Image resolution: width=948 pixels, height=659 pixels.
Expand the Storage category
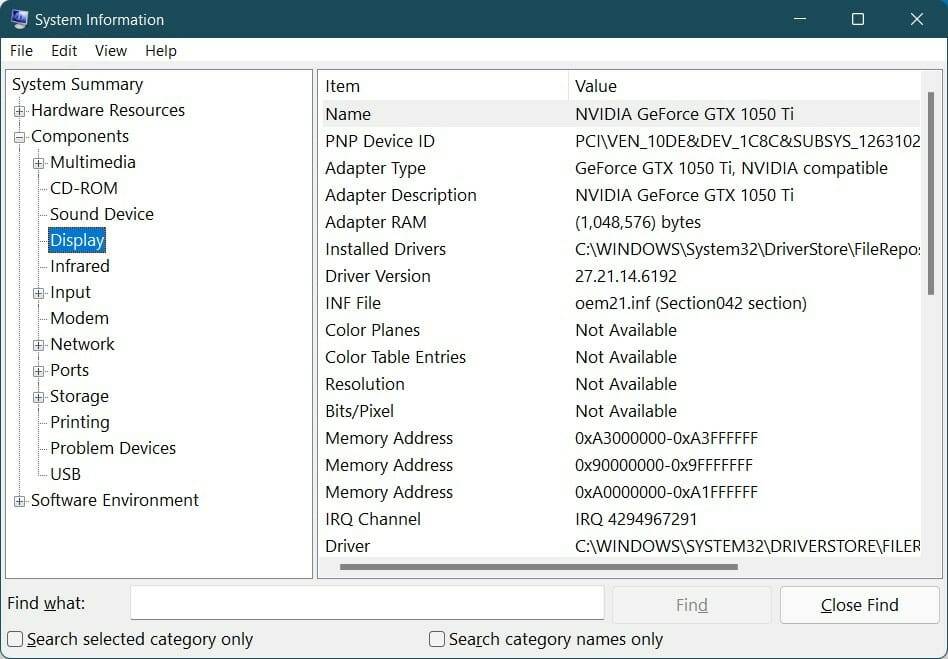point(36,396)
